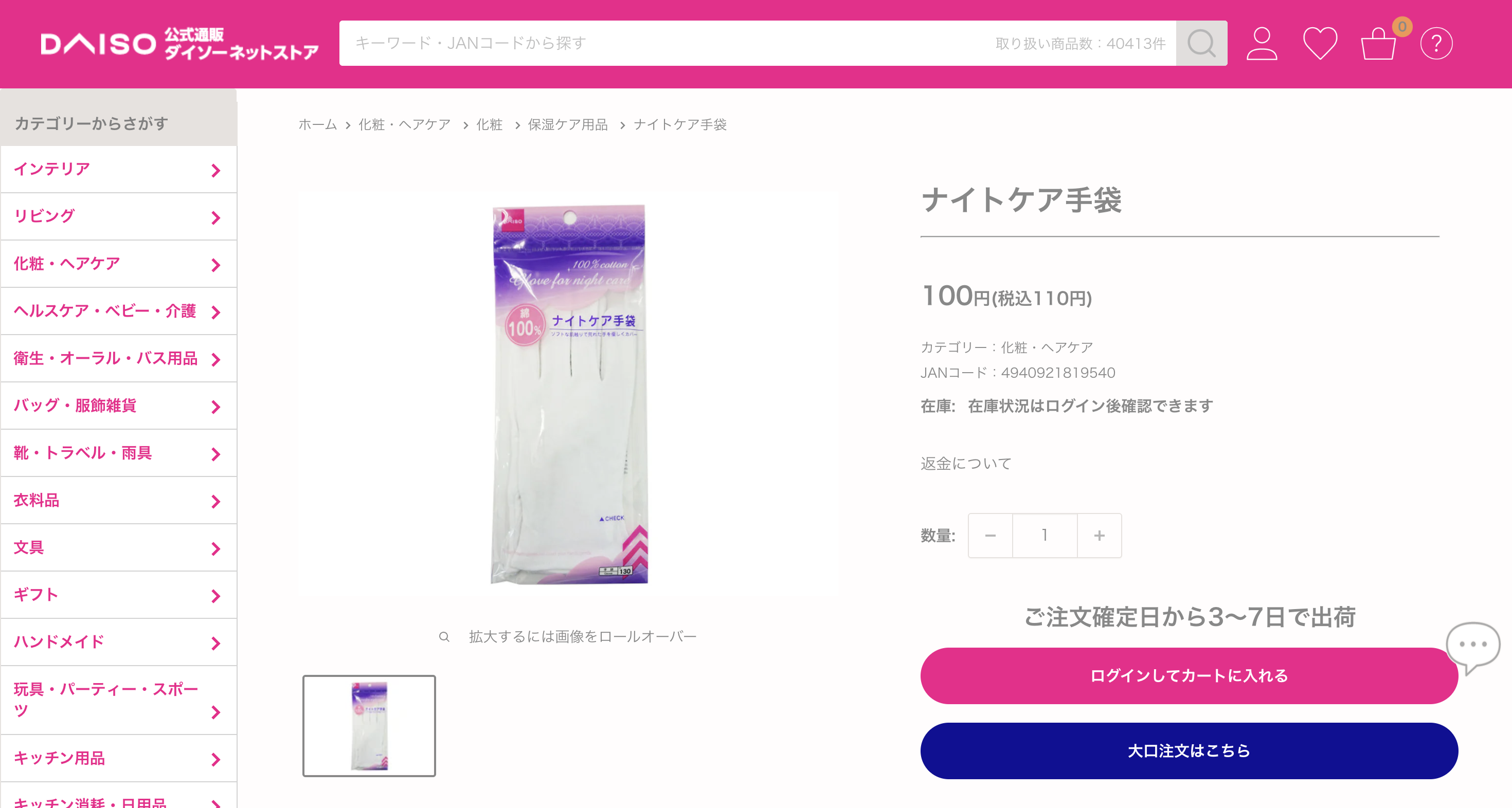1512x808 pixels.
Task: Open the shopping cart basket icon
Action: pos(1378,43)
